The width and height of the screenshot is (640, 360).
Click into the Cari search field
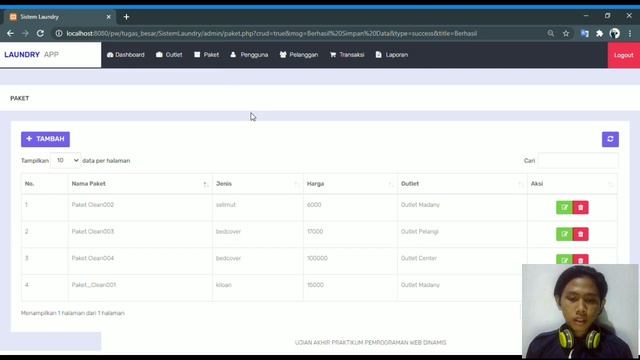[x=578, y=160]
